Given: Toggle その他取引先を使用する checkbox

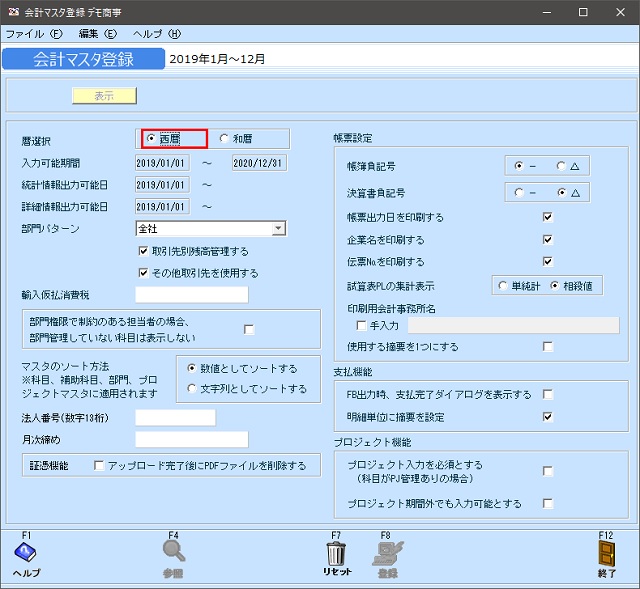Looking at the screenshot, I should click(x=143, y=272).
